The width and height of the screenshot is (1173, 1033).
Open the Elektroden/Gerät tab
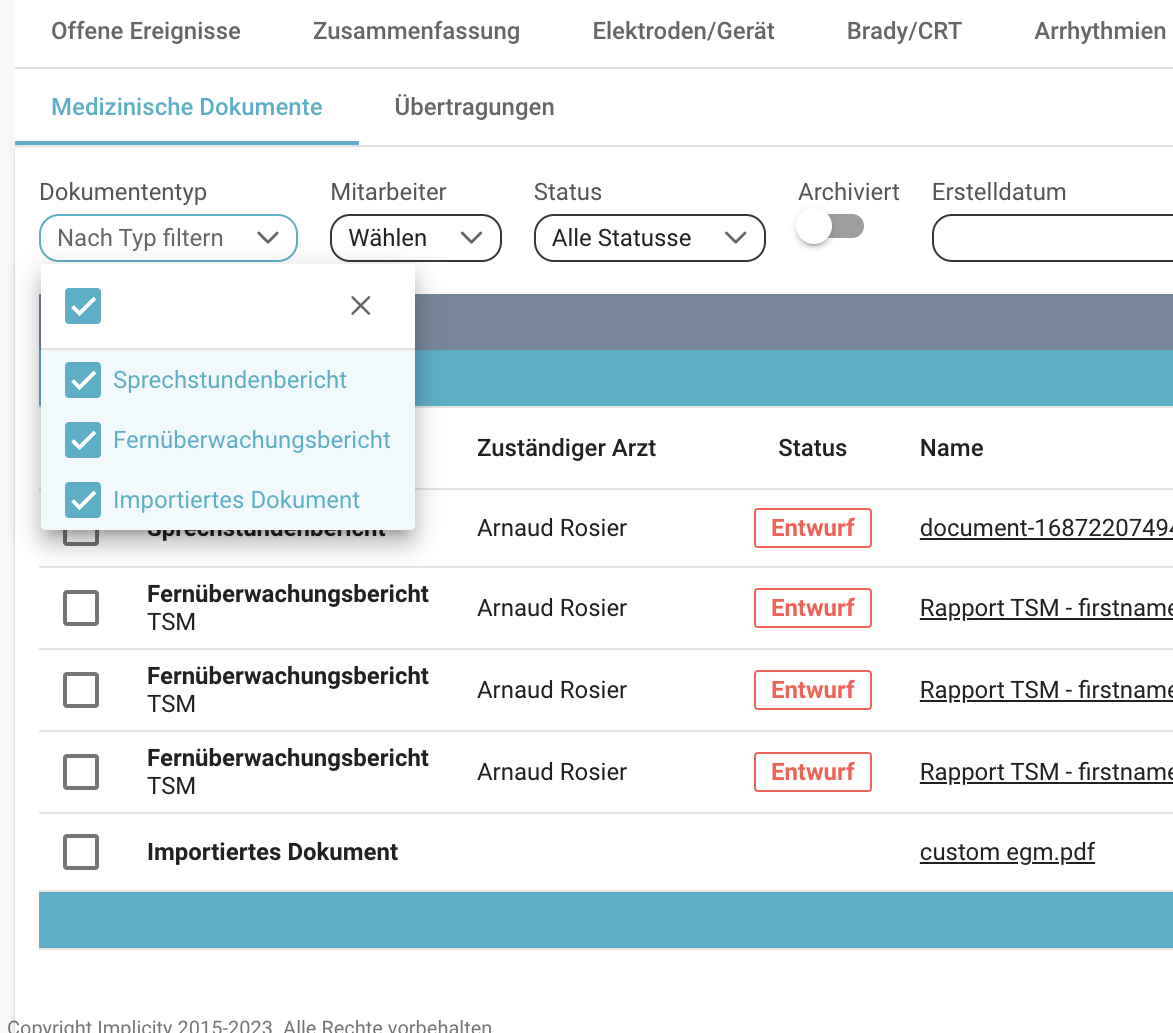pyautogui.click(x=683, y=31)
